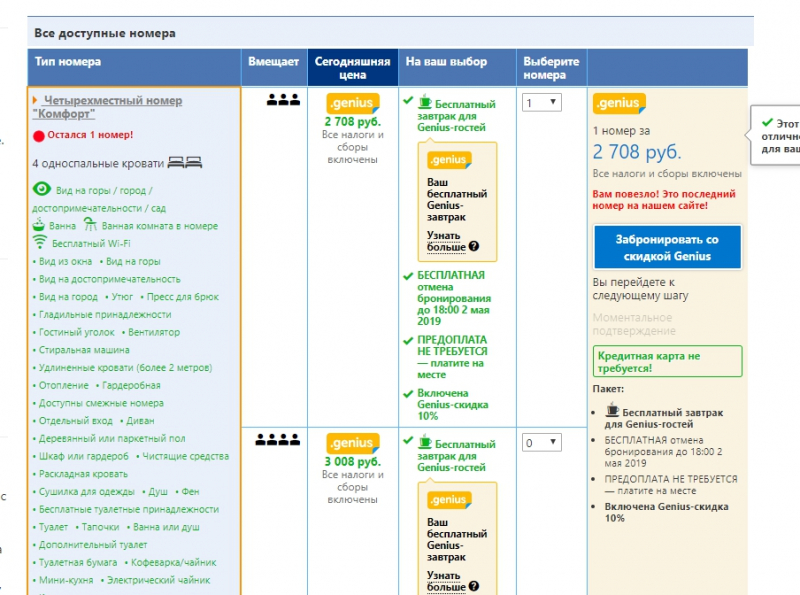
Task: Click the green eye view icon
Action: (x=41, y=189)
